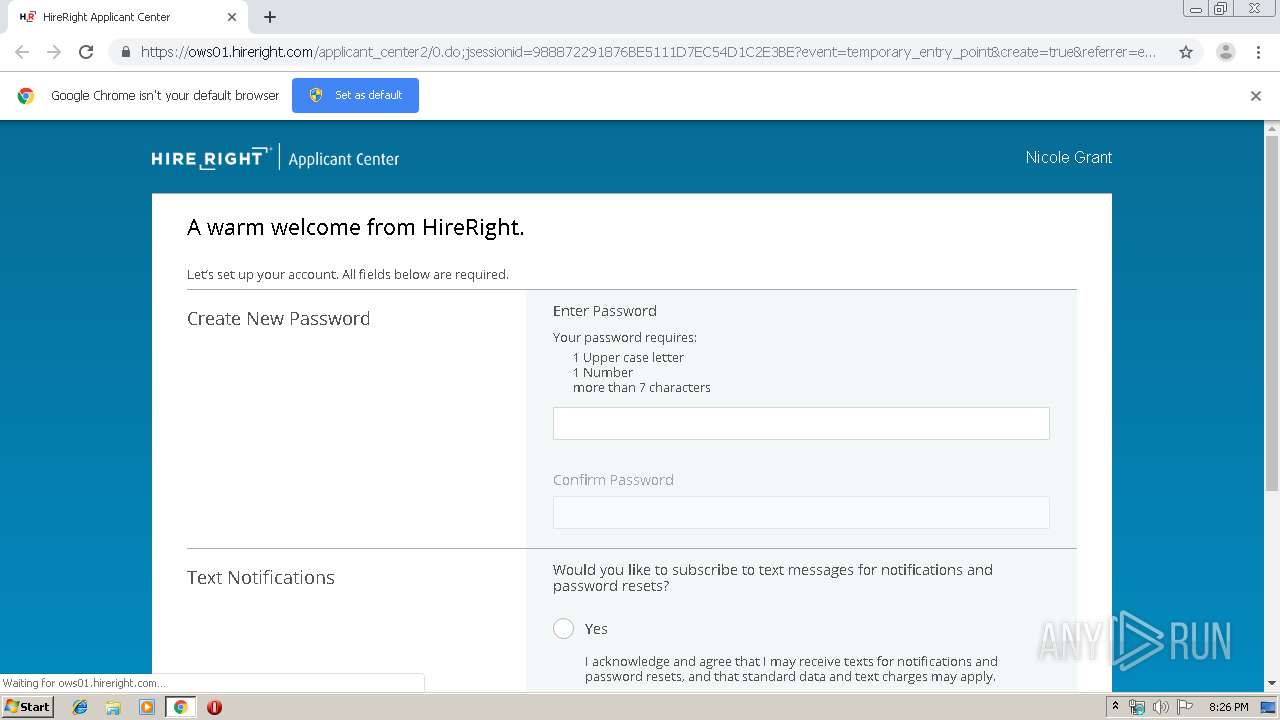1280x720 pixels.
Task: Click Chrome icon in taskbar
Action: pos(180,707)
